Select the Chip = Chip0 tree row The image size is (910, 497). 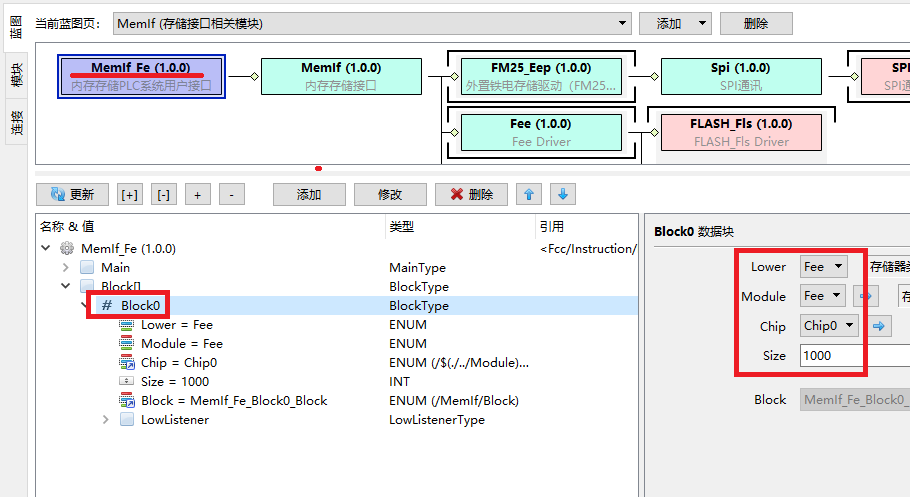tap(179, 363)
